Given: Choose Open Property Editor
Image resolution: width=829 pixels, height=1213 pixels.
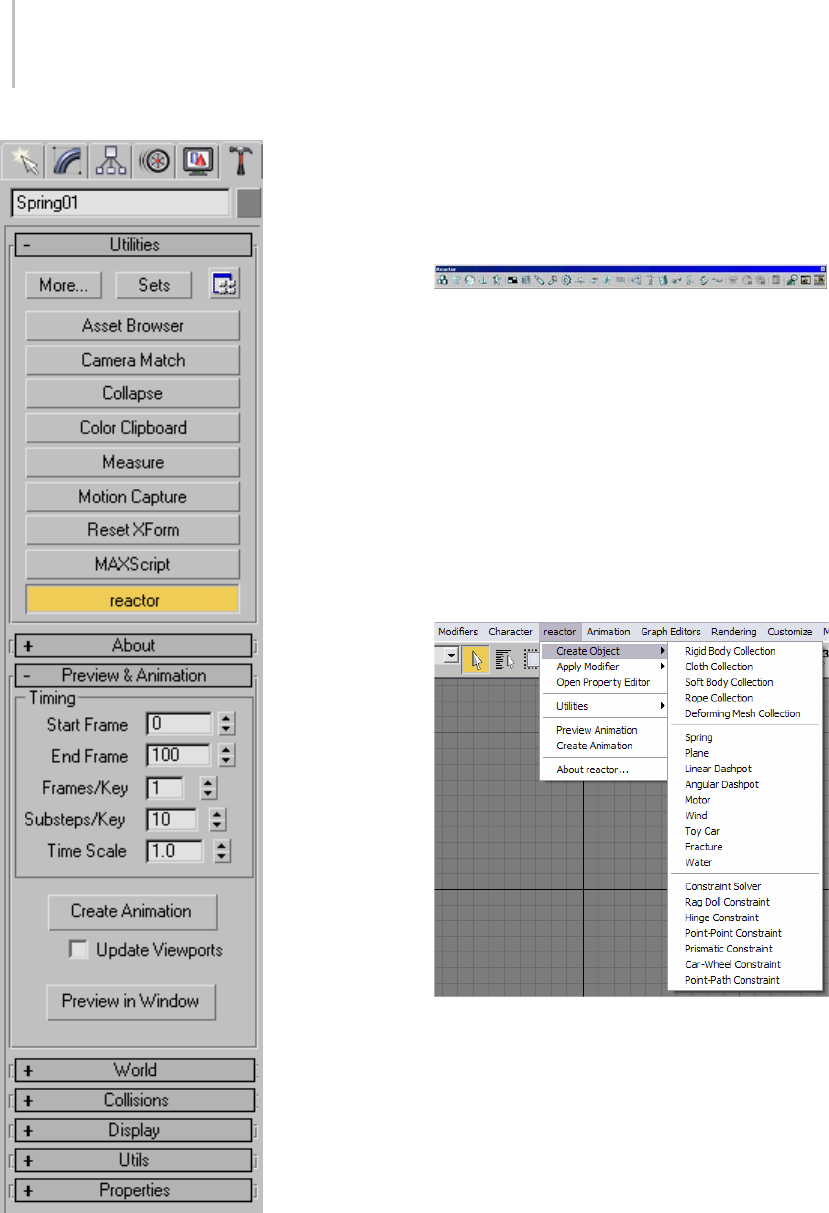Looking at the screenshot, I should [604, 682].
